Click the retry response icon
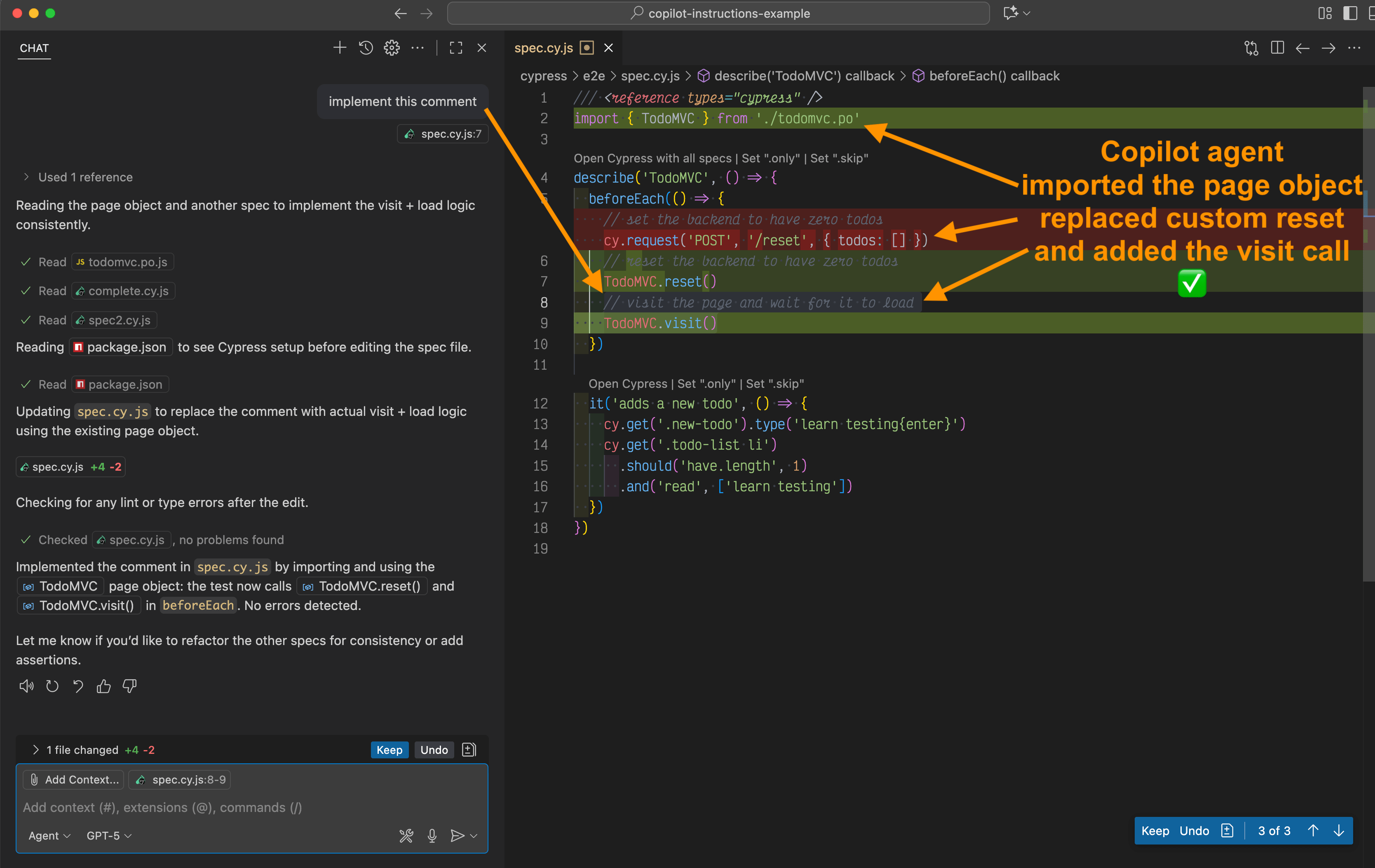 pyautogui.click(x=52, y=686)
